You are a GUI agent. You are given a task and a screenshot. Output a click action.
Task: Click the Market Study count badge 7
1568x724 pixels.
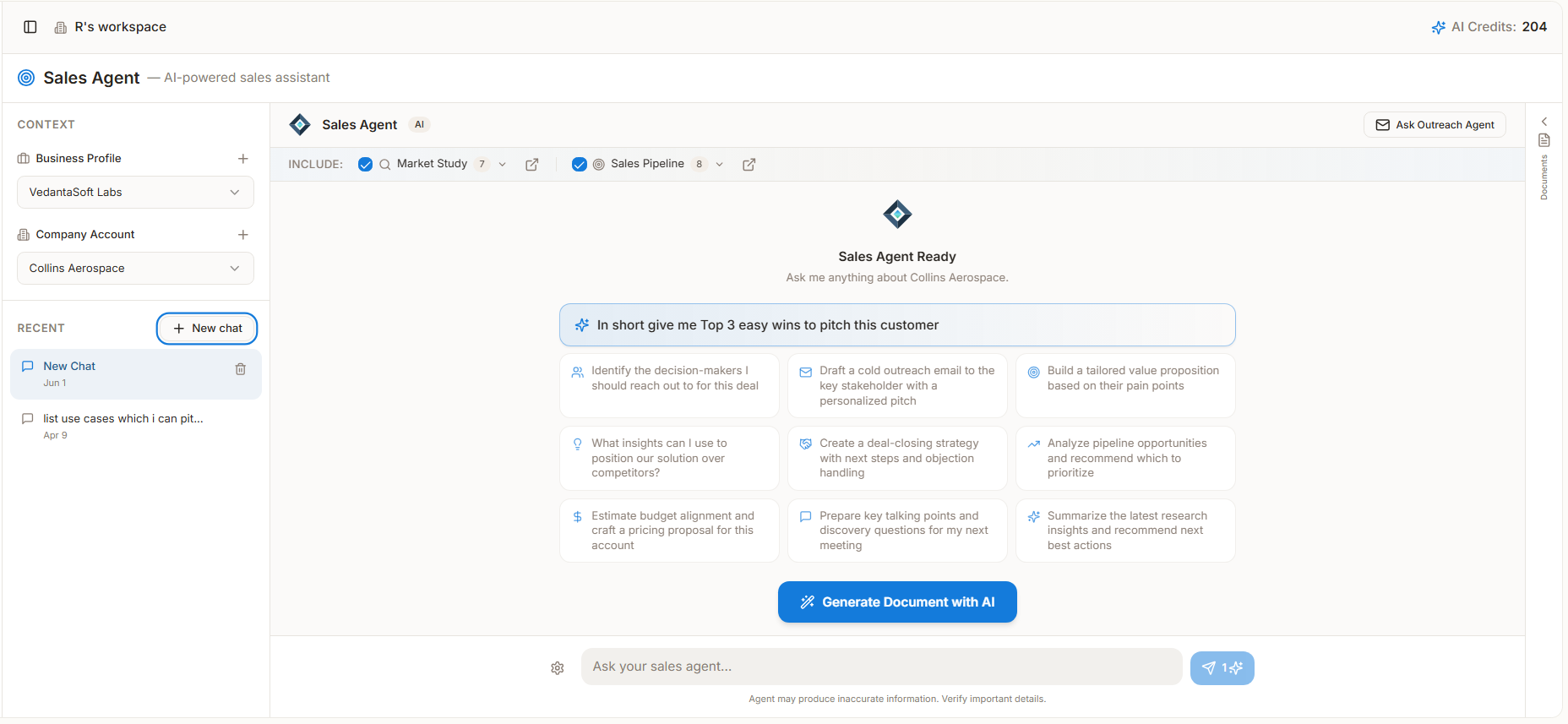[x=482, y=165]
